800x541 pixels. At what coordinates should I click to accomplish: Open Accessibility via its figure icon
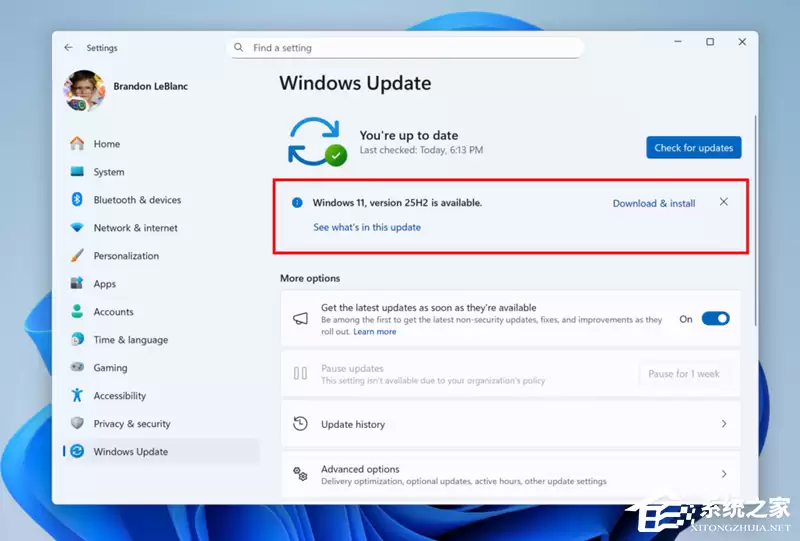pyautogui.click(x=77, y=396)
